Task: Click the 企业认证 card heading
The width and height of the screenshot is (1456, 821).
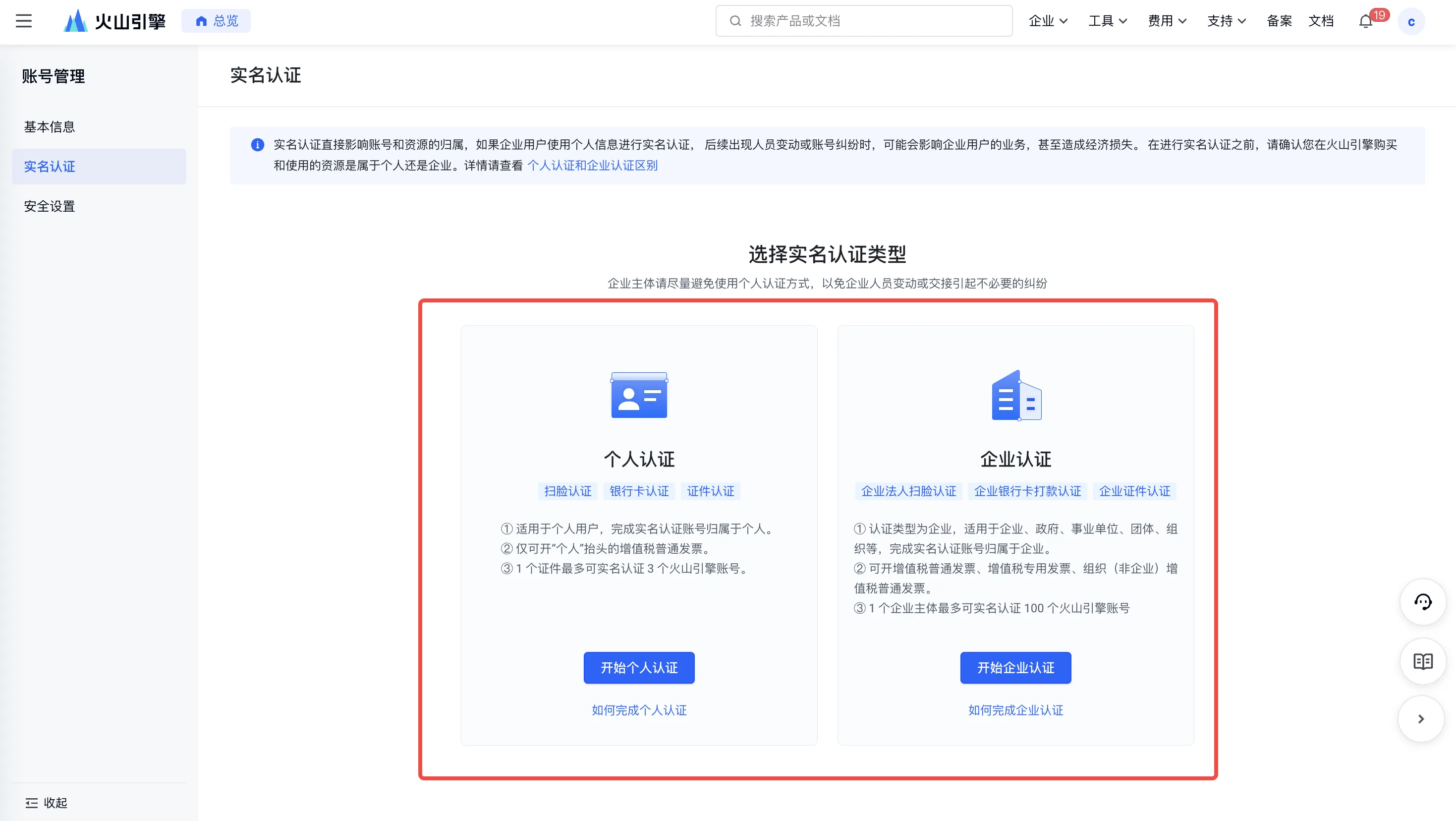Action: 1016,459
